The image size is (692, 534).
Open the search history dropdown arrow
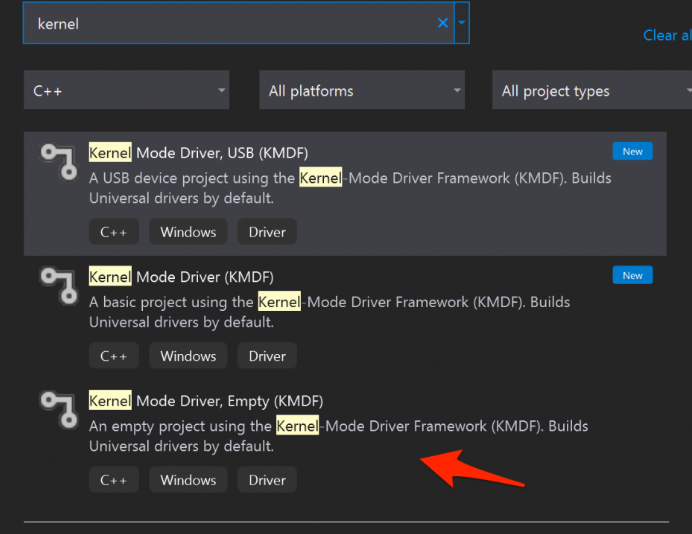pyautogui.click(x=461, y=23)
